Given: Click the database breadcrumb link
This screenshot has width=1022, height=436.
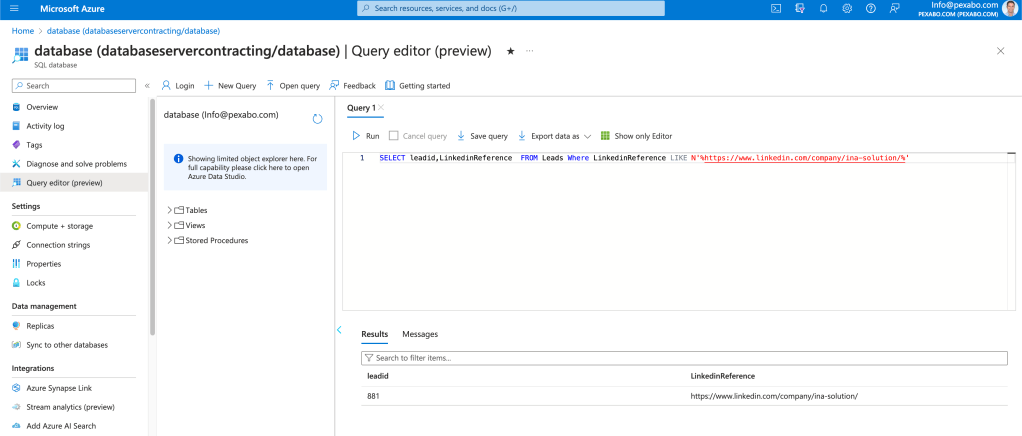Looking at the screenshot, I should 133,31.
